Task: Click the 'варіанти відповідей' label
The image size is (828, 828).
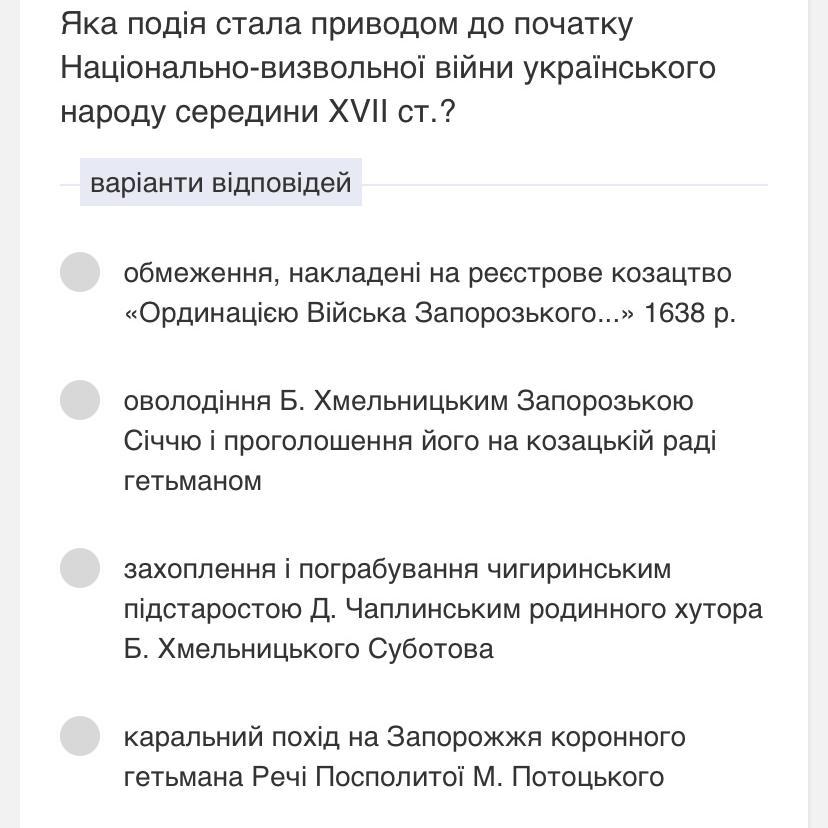Action: click(221, 183)
